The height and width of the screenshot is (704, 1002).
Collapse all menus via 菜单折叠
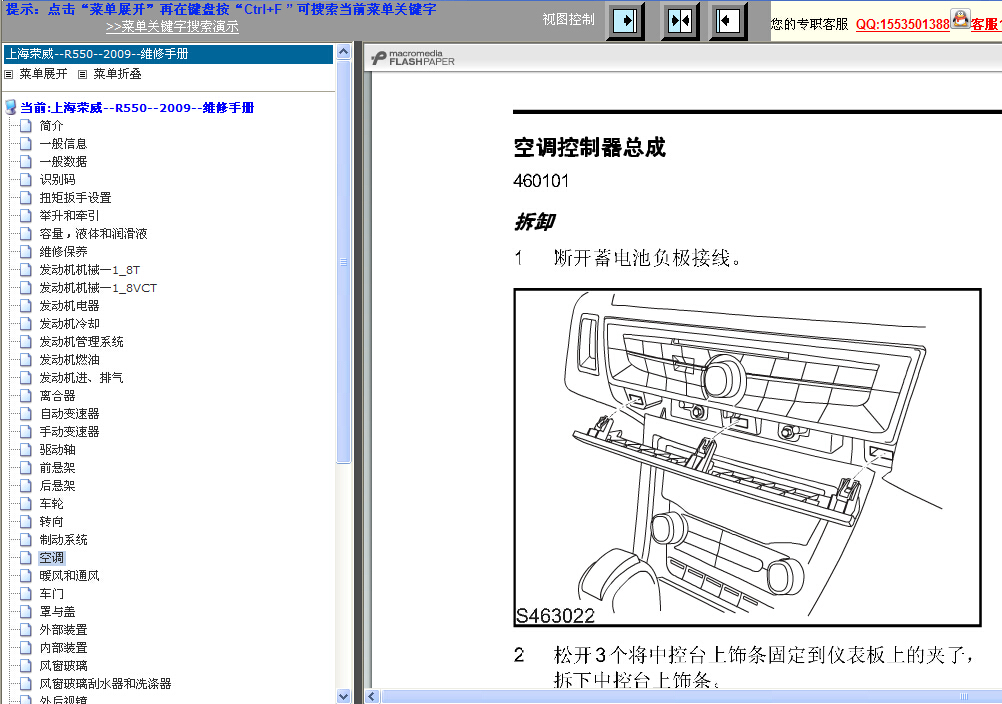tap(117, 74)
